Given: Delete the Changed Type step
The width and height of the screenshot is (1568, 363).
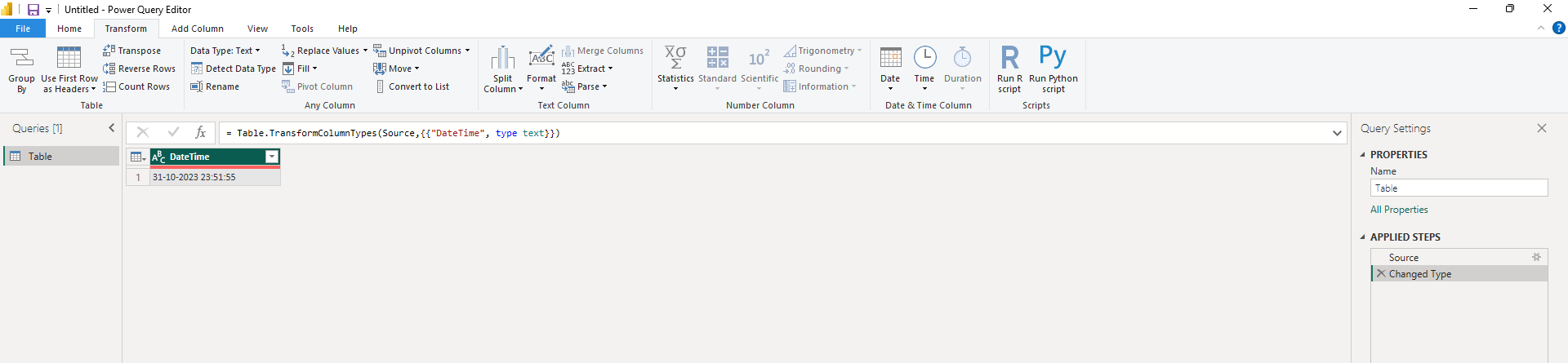Looking at the screenshot, I should (x=1381, y=274).
